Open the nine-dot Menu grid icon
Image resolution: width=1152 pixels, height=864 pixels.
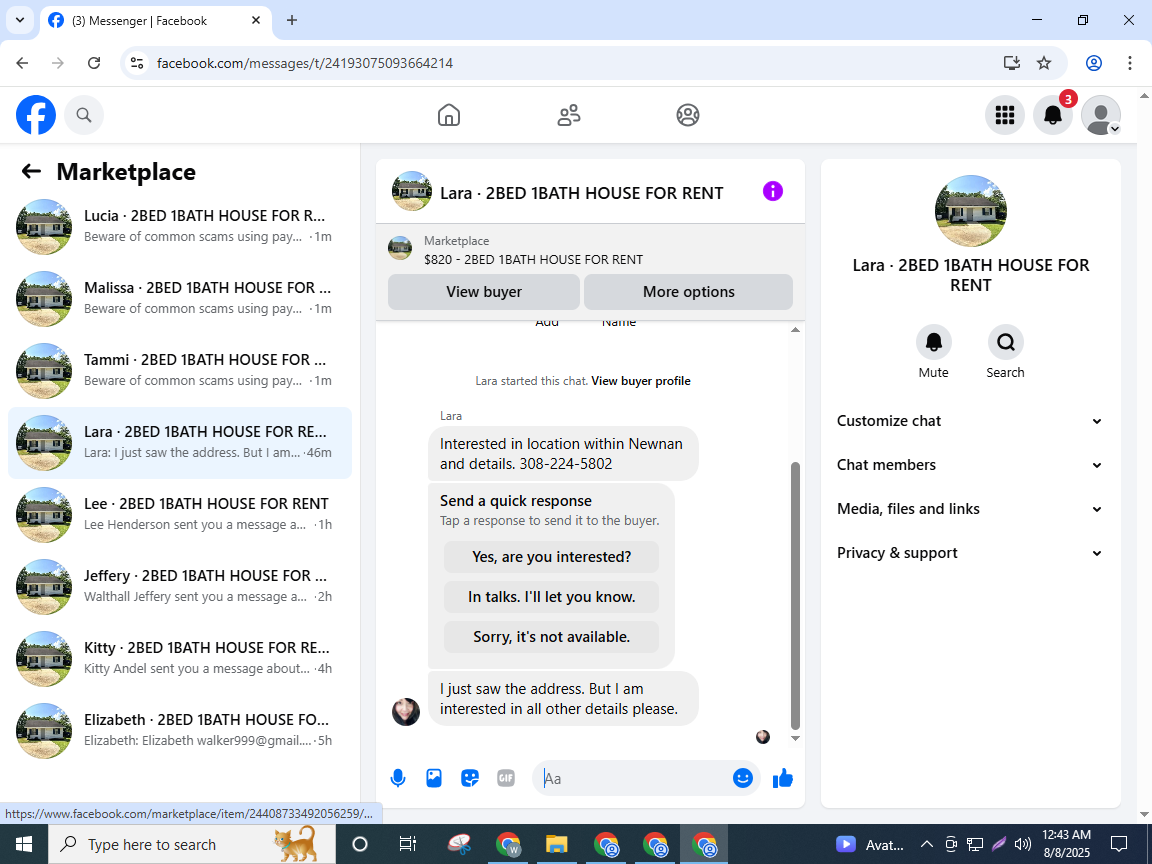point(1004,115)
